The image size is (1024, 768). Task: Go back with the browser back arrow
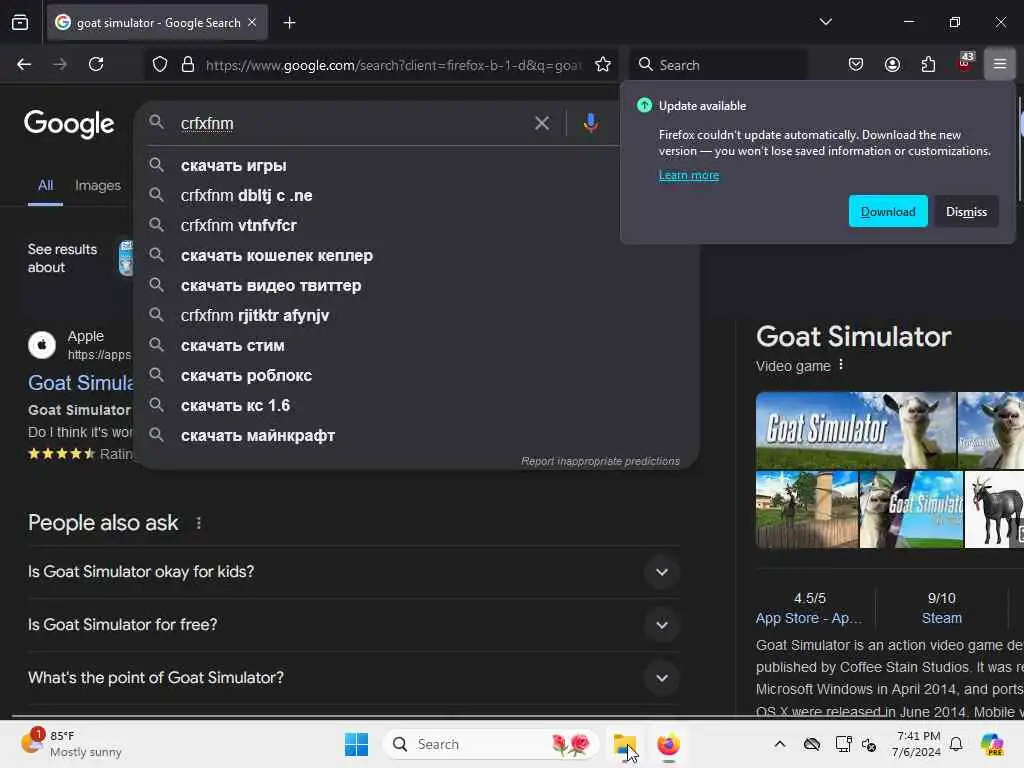pyautogui.click(x=24, y=64)
